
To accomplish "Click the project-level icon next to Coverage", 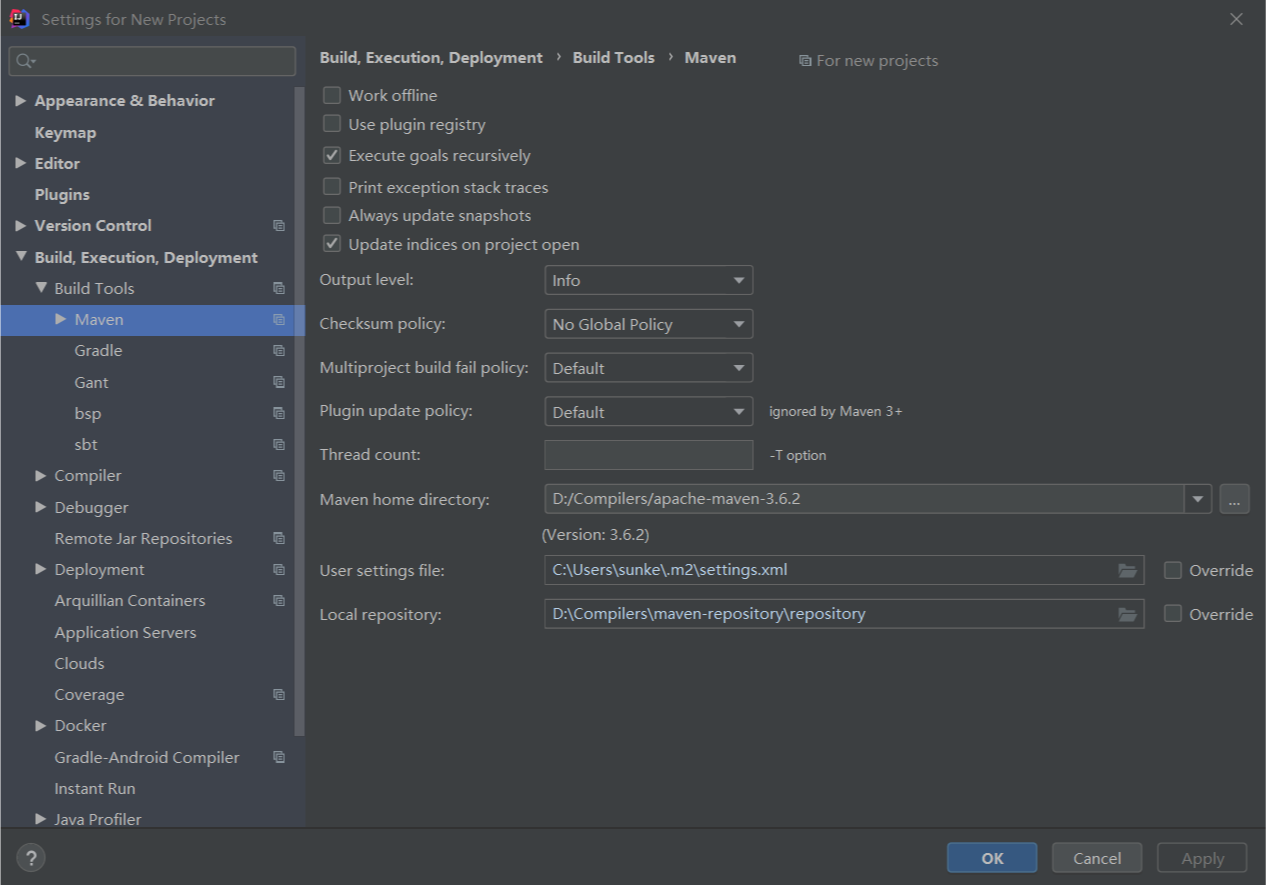I will click(x=279, y=694).
